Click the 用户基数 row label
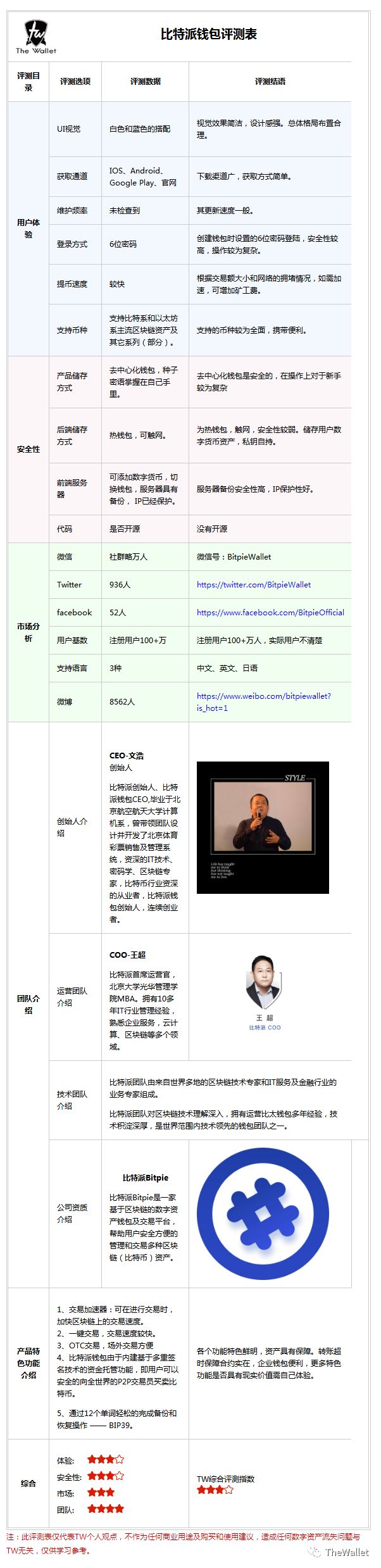The image size is (381, 1568). (x=72, y=640)
